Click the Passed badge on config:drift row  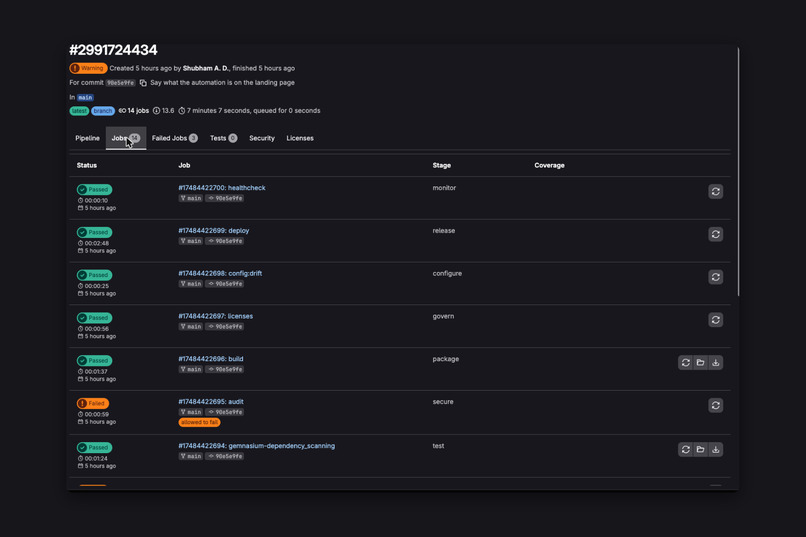(x=95, y=275)
